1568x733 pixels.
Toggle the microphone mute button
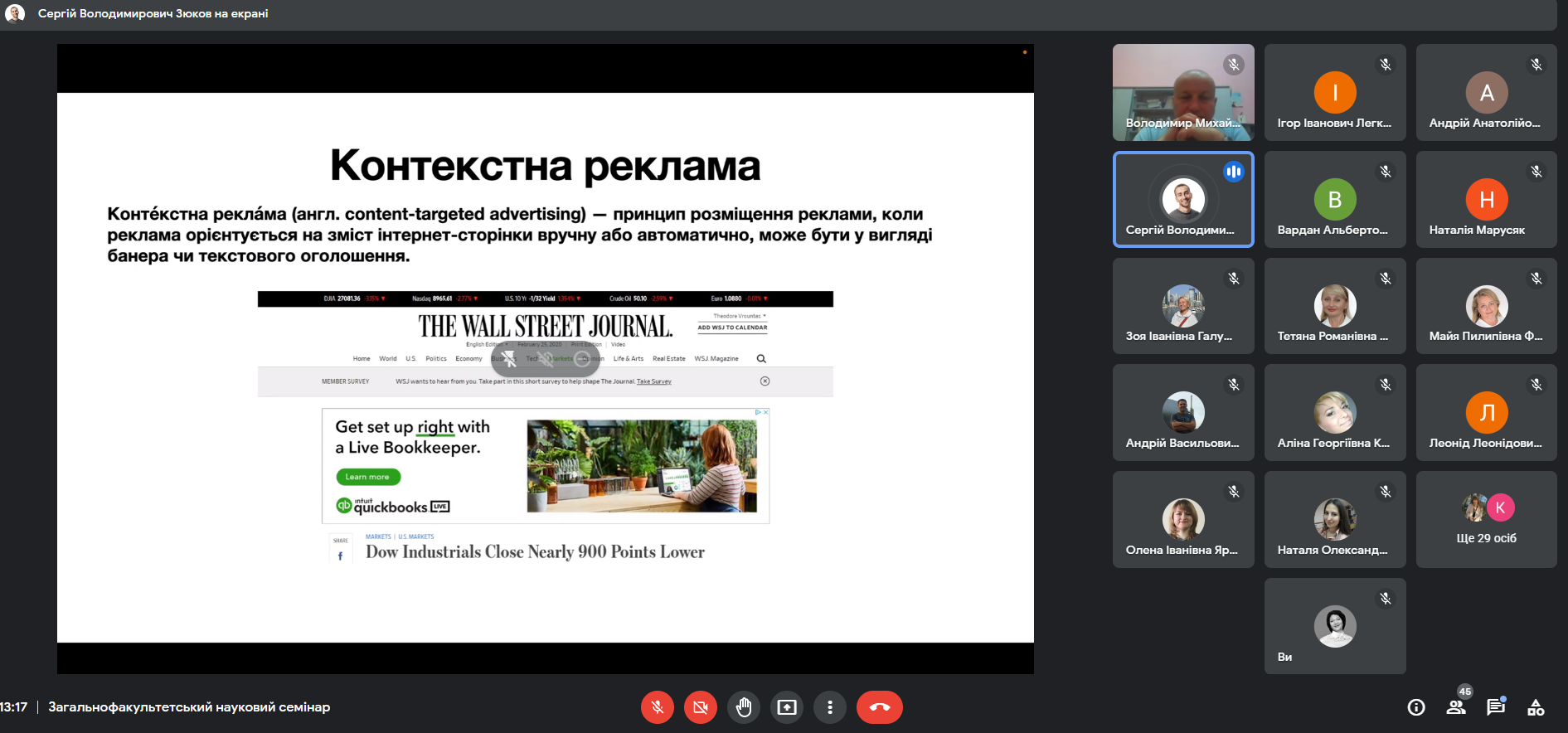[658, 707]
